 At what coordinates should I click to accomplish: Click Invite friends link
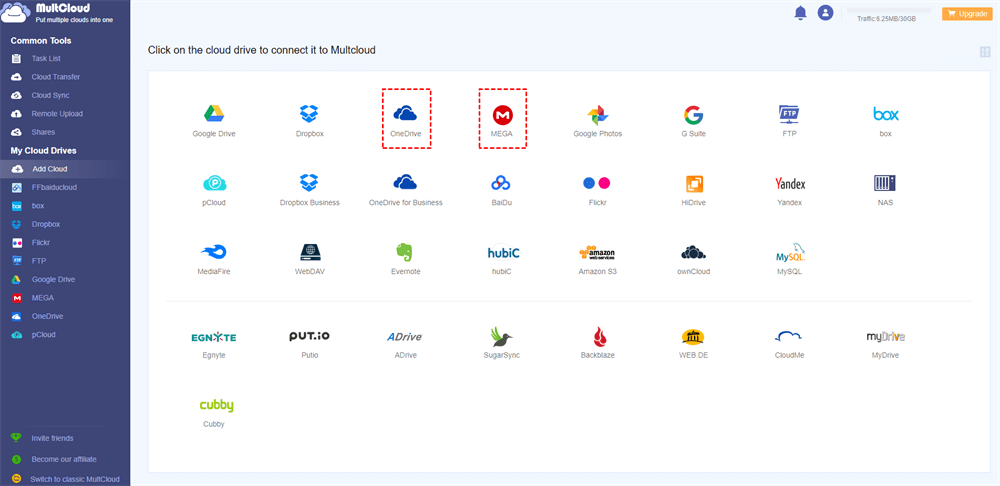coord(52,439)
